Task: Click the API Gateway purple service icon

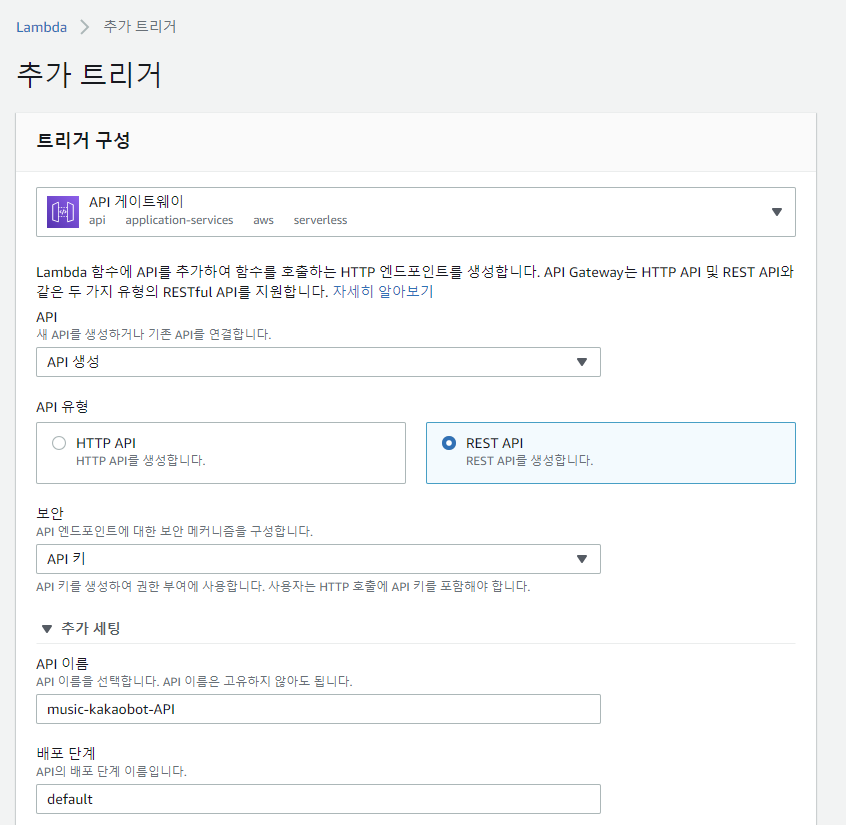Action: pos(63,212)
